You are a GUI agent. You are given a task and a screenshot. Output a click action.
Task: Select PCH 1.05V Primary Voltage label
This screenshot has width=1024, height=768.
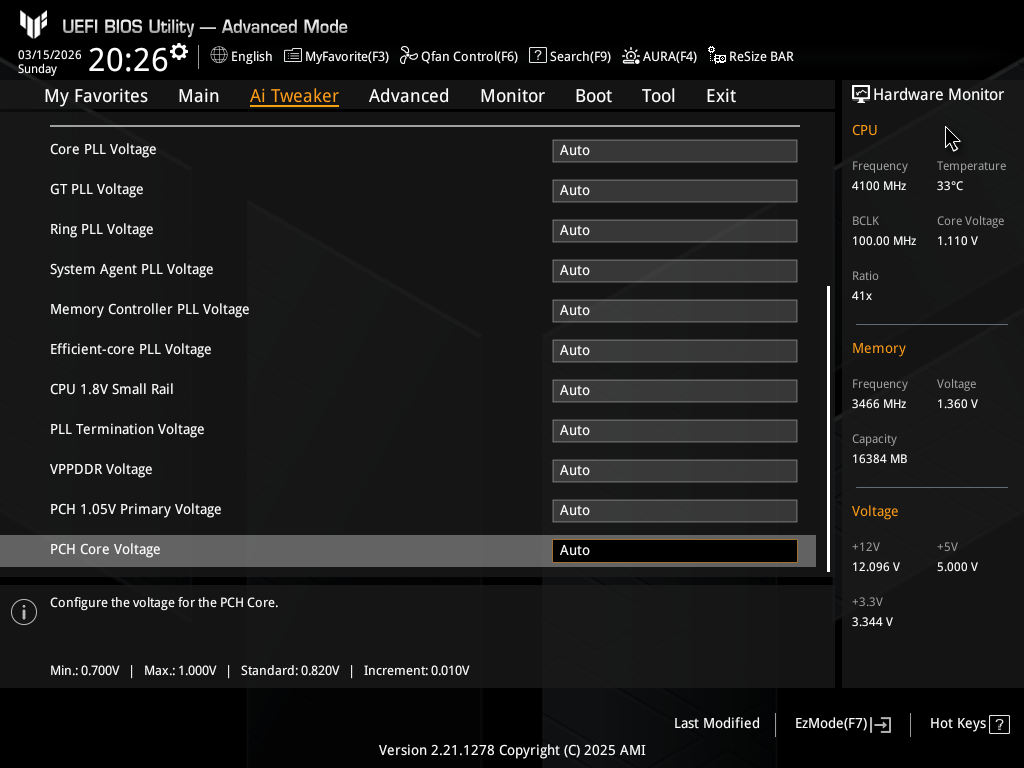(x=136, y=509)
